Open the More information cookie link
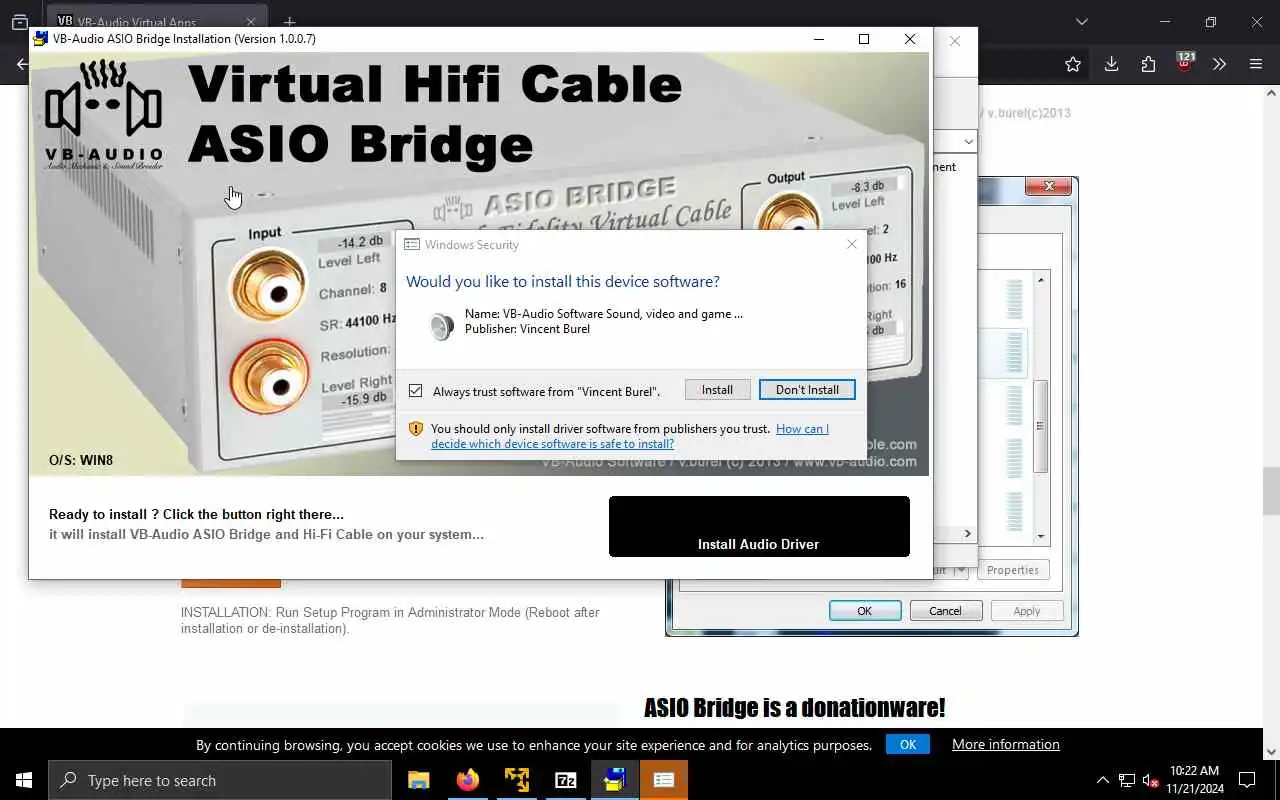The image size is (1280, 800). pyautogui.click(x=1005, y=744)
